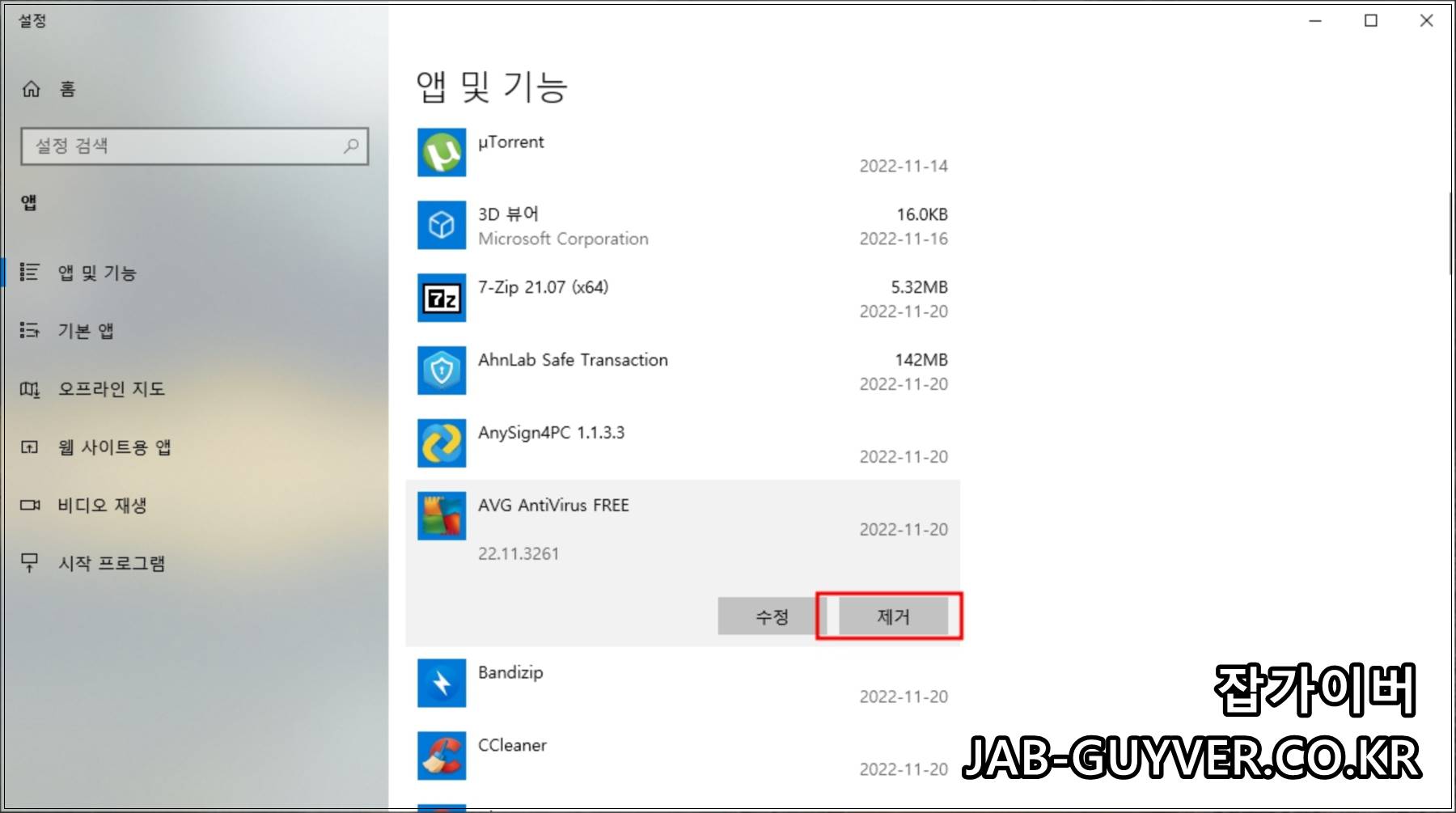Select Bandizip entry name

pos(510,673)
